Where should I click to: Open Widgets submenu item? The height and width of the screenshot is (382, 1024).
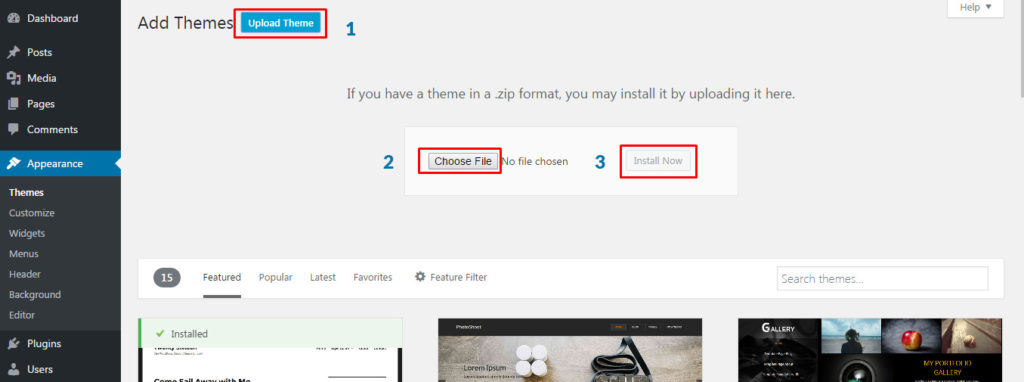click(x=27, y=233)
